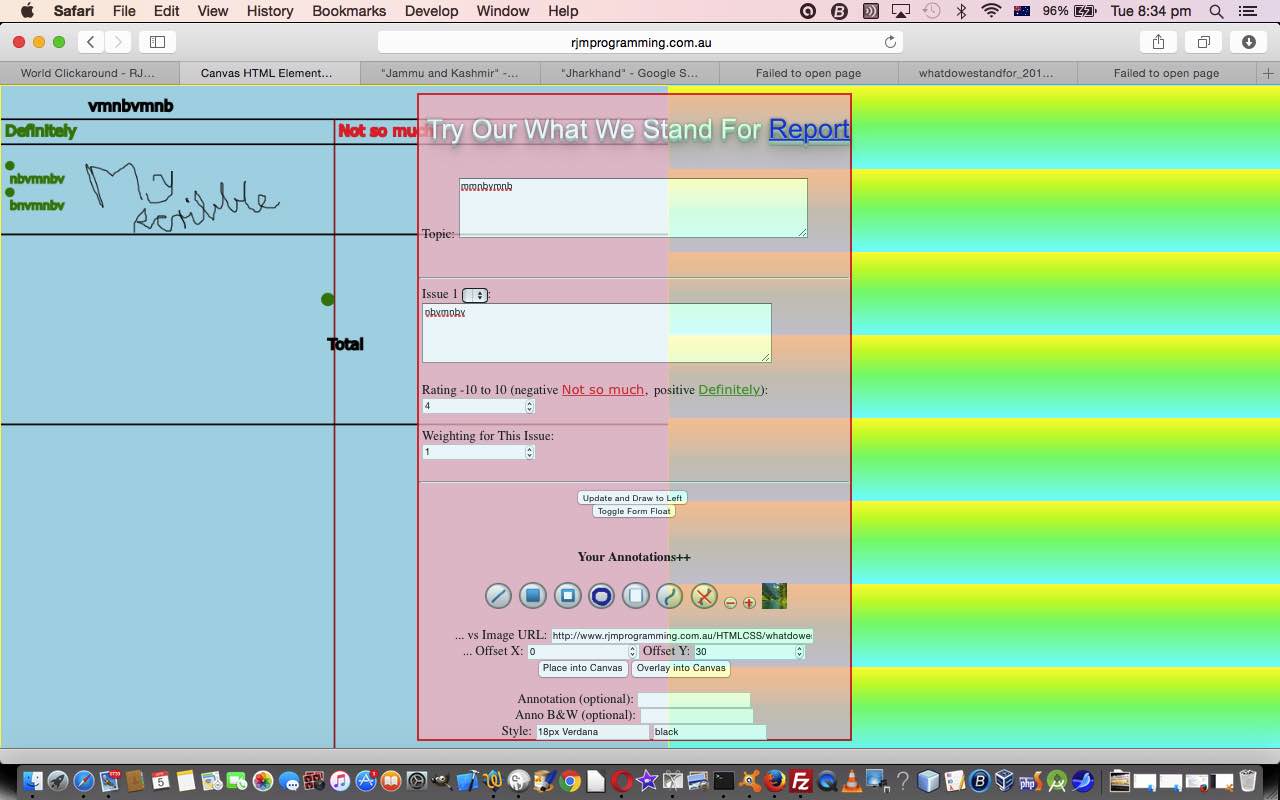This screenshot has width=1280, height=800.
Task: Click the Annotation (optional) field
Action: tap(694, 700)
